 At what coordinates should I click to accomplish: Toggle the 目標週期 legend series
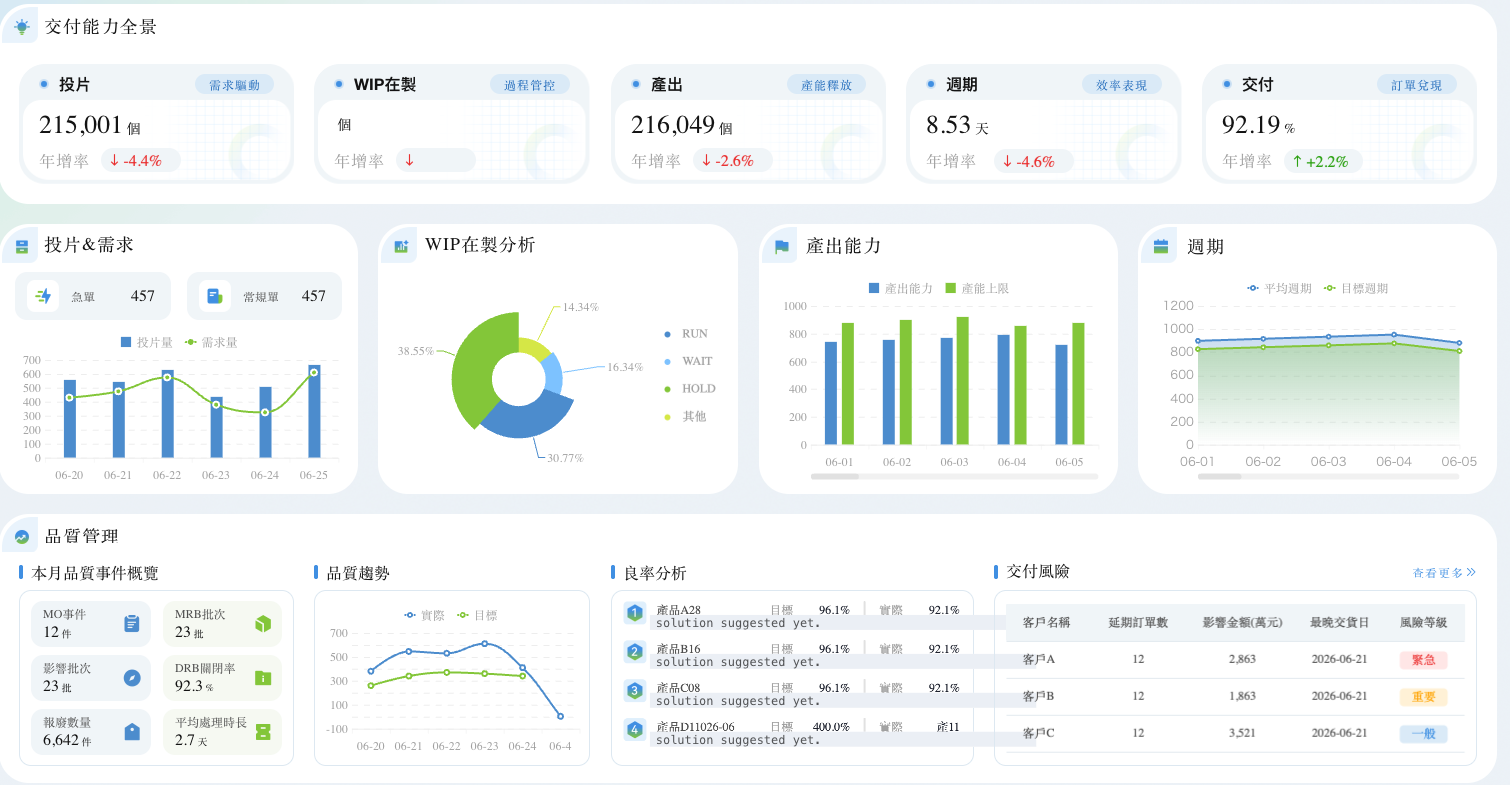pyautogui.click(x=1356, y=288)
